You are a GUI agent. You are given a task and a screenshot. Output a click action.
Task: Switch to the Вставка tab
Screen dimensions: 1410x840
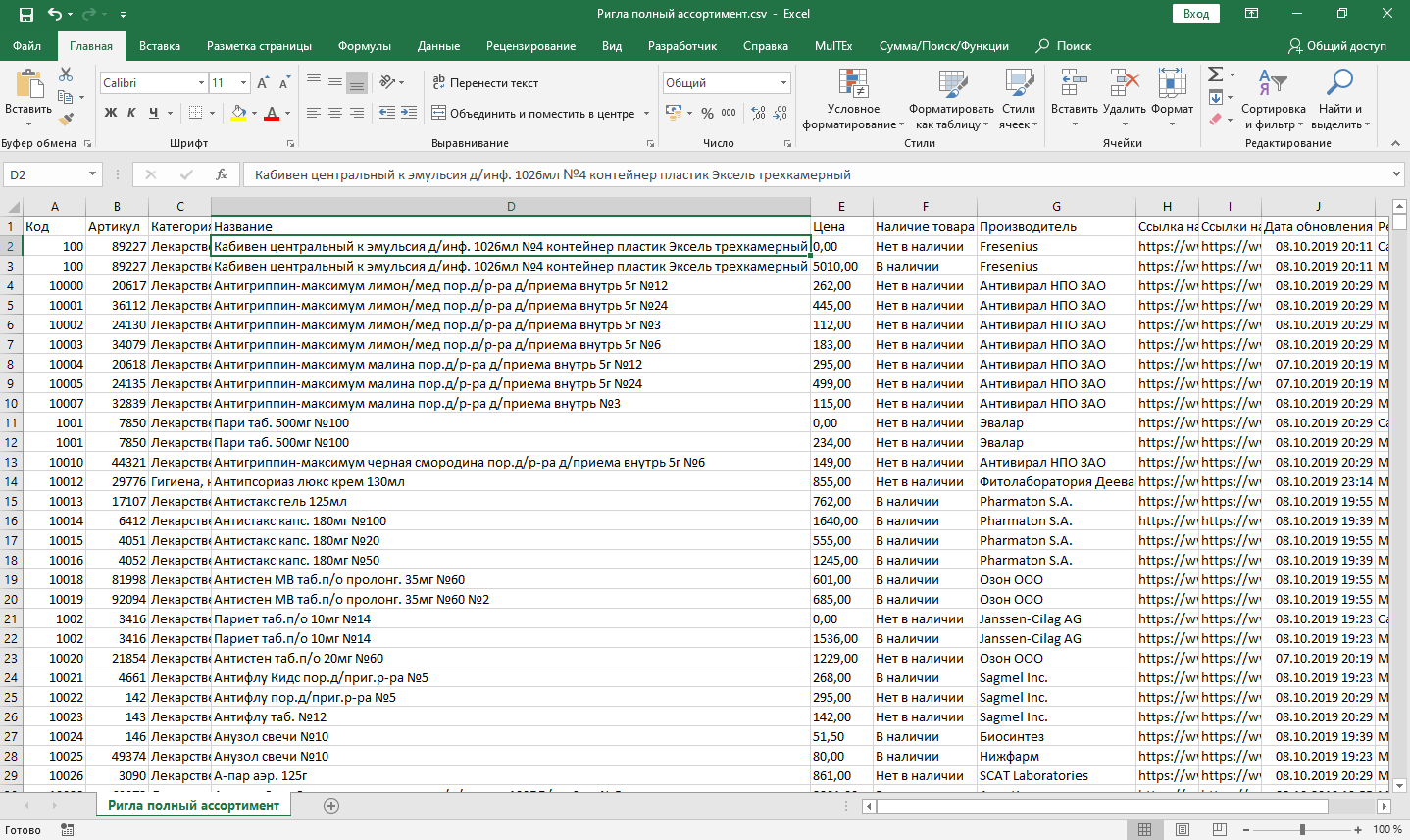(x=160, y=46)
